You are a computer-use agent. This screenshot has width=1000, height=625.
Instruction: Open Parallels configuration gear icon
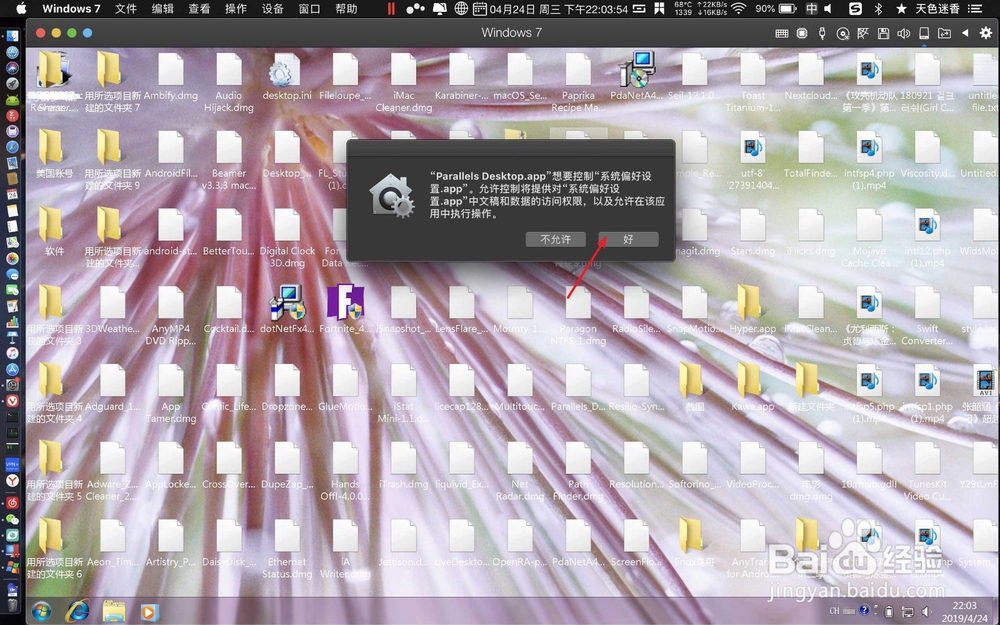(x=986, y=33)
